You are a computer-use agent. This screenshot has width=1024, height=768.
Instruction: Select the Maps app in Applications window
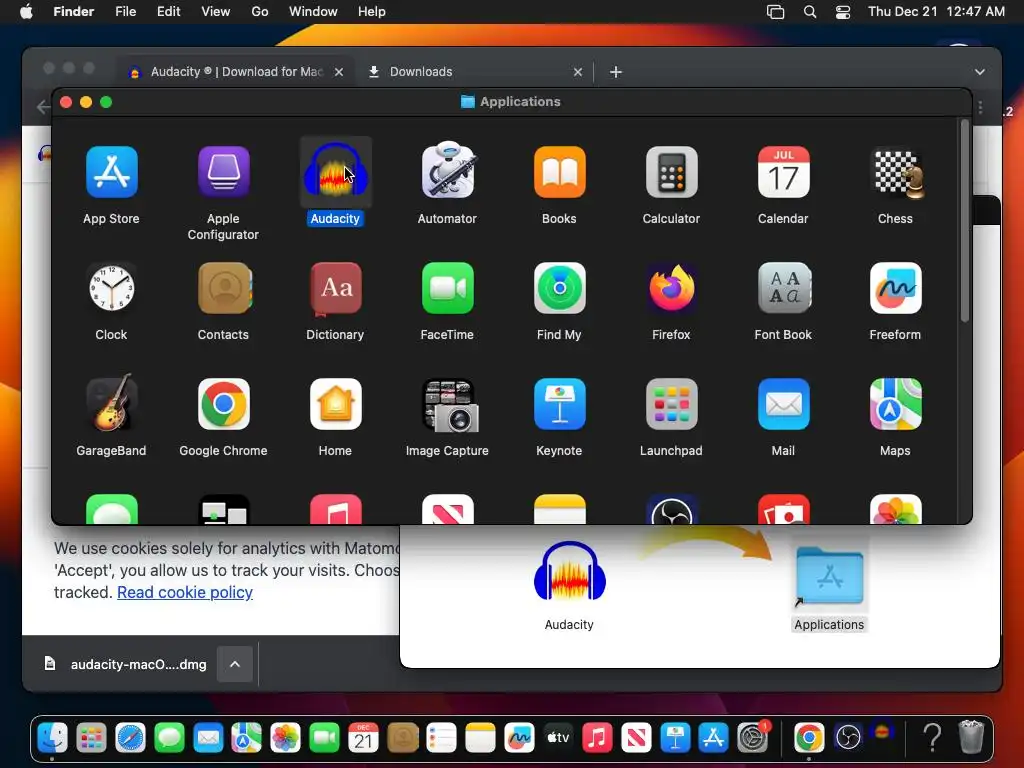895,404
